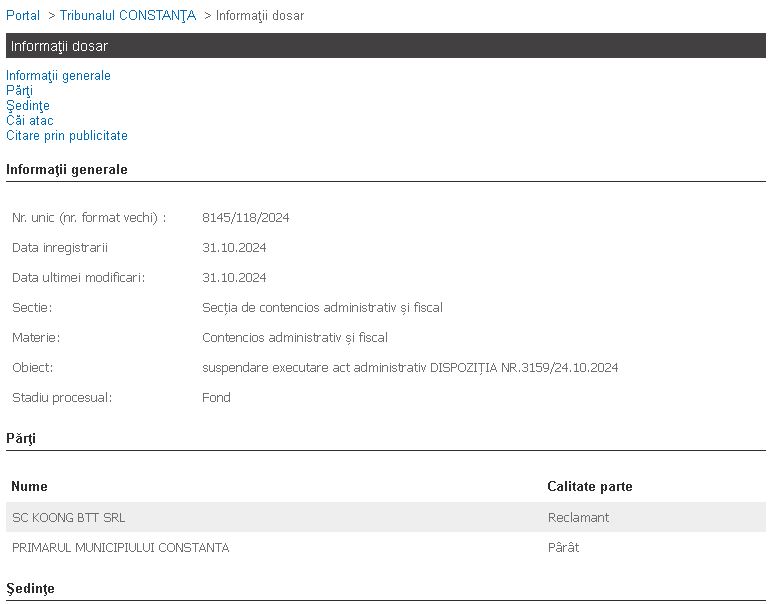Select PRIMARUL MUNICIPIULUI CONSTANTA row
This screenshot has height=604, width=777.
point(386,547)
